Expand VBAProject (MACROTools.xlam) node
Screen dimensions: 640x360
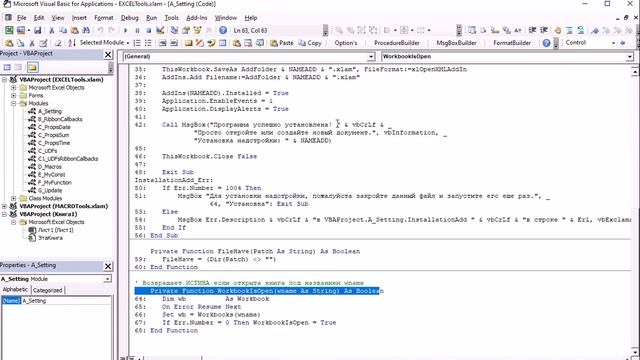click(4, 206)
